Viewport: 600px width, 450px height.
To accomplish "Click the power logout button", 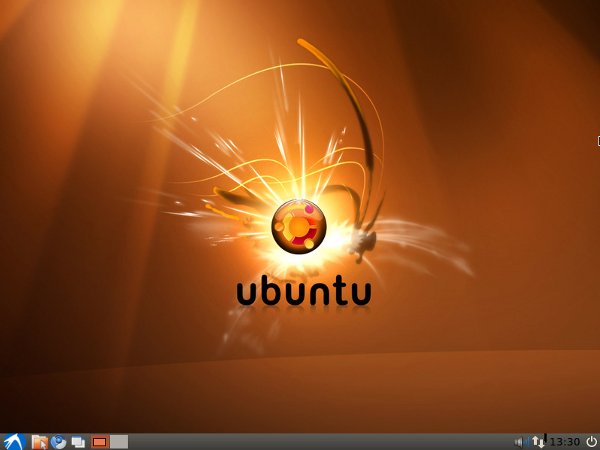I will click(592, 442).
